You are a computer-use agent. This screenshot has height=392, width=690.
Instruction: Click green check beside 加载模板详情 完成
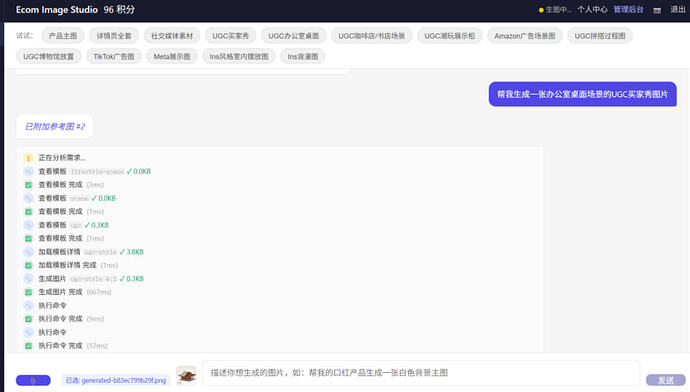click(x=29, y=265)
